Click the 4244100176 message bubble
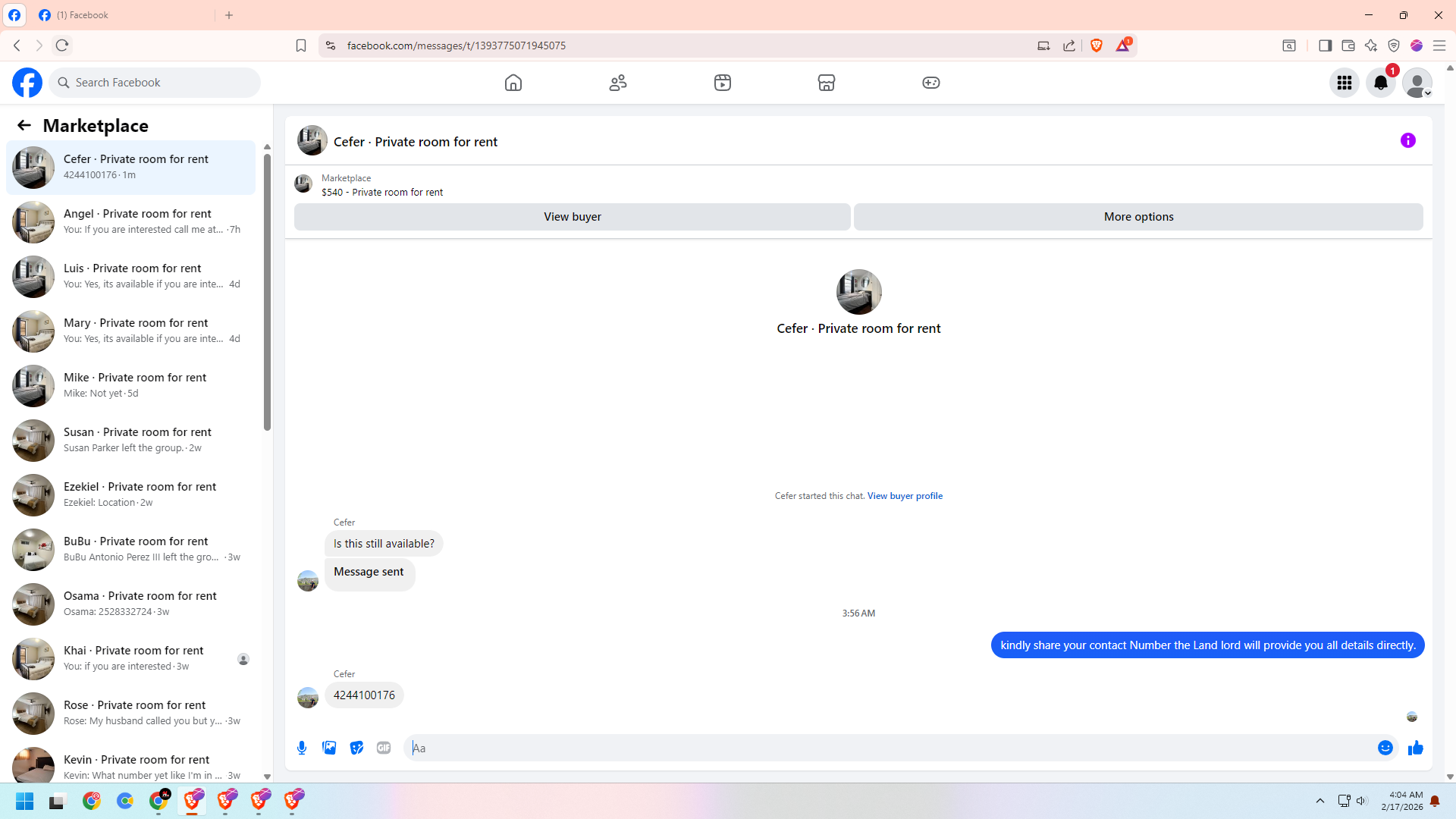This screenshot has width=1456, height=819. (364, 695)
